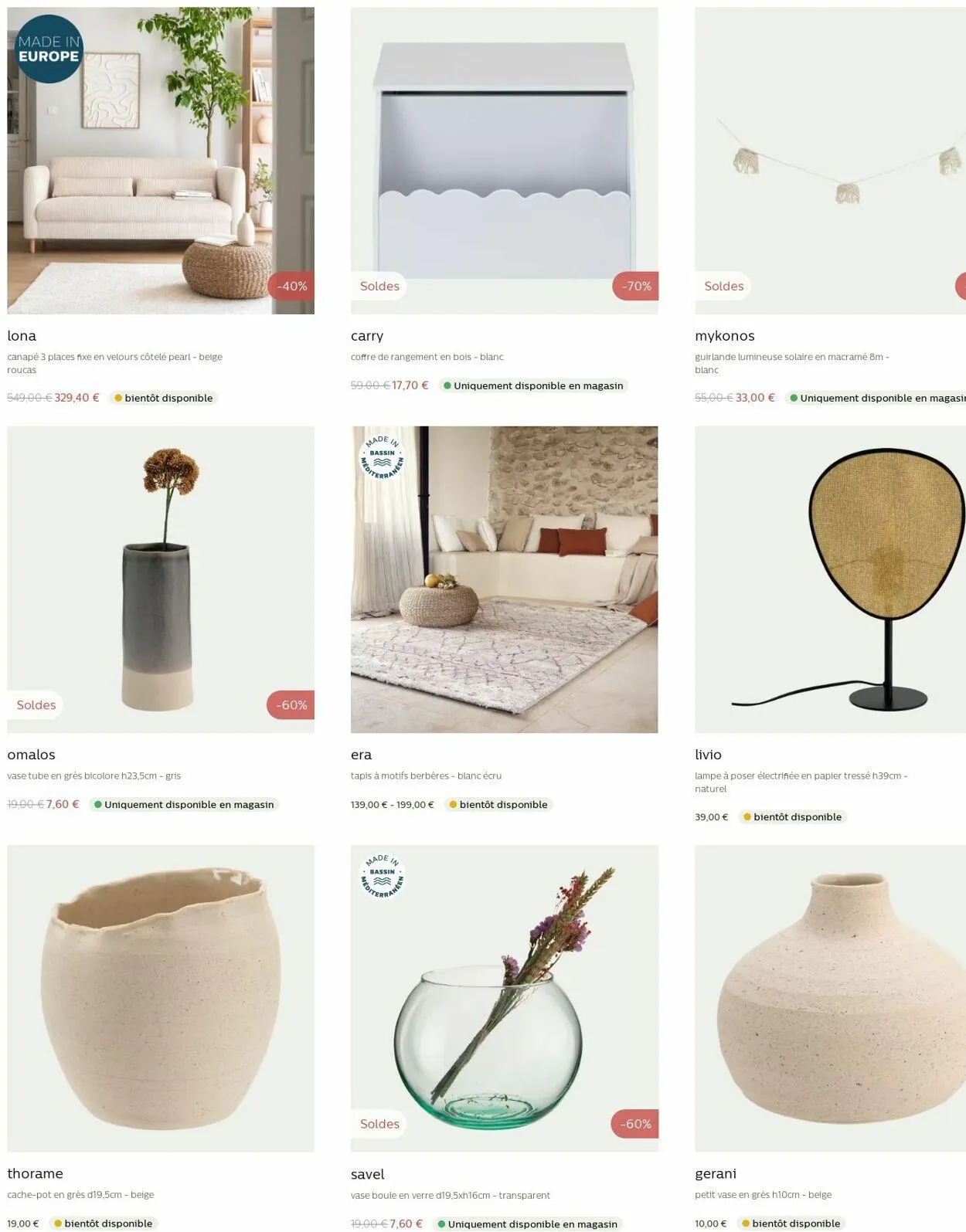This screenshot has height=1232, width=966.
Task: Click the -40% discount badge on lona sofa
Action: tap(291, 286)
